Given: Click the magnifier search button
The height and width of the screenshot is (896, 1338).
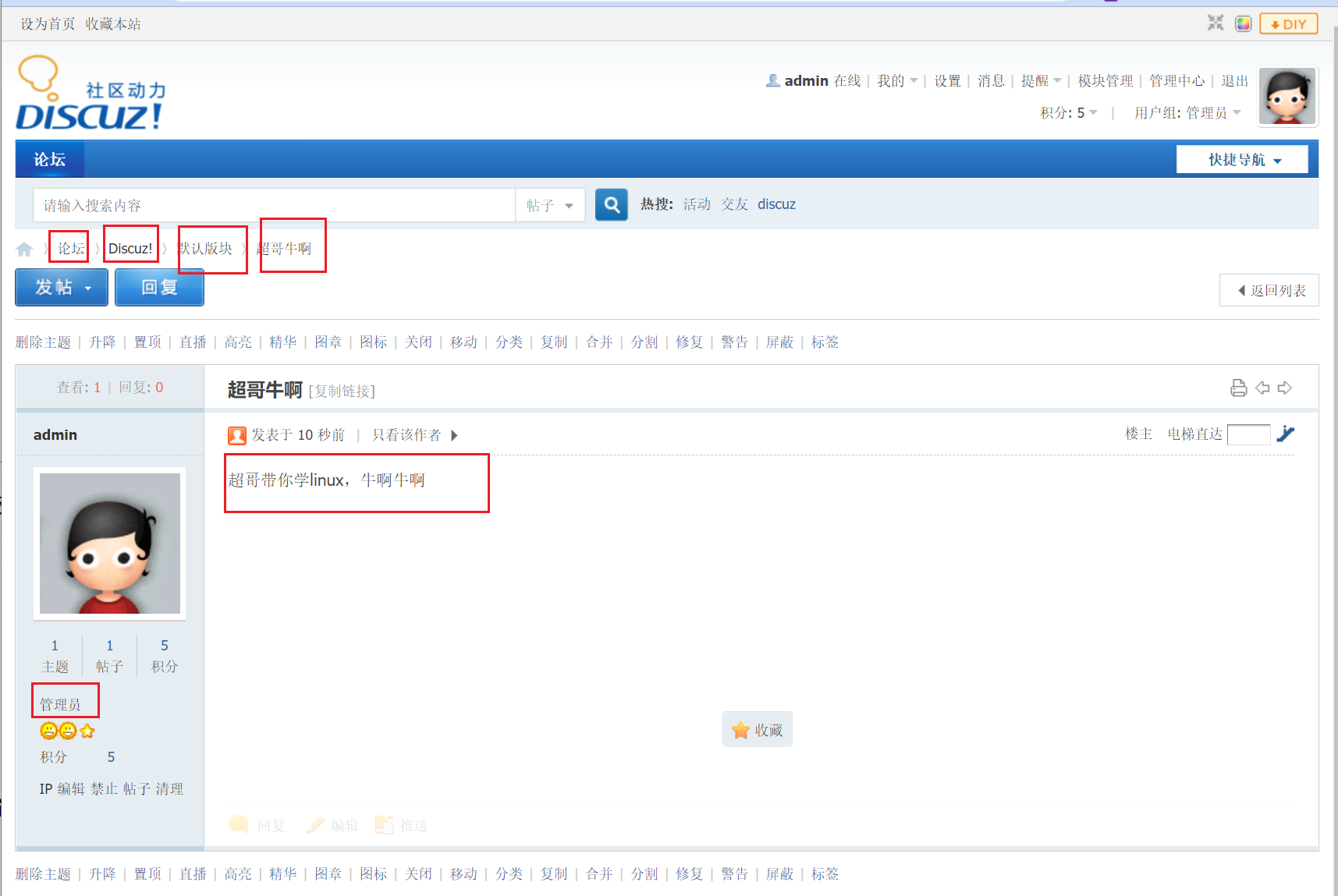Looking at the screenshot, I should (x=612, y=205).
